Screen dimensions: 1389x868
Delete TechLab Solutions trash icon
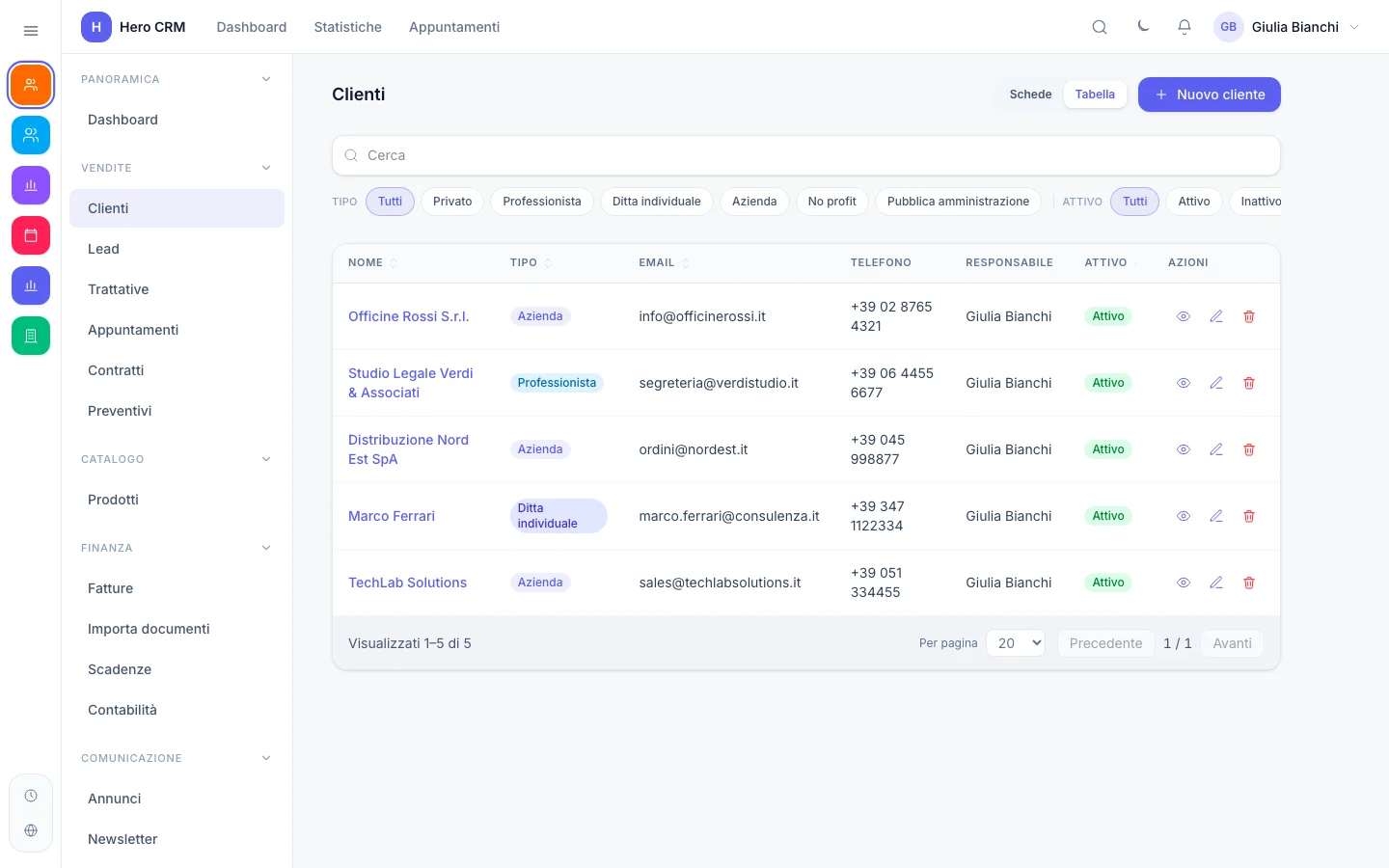1249,583
